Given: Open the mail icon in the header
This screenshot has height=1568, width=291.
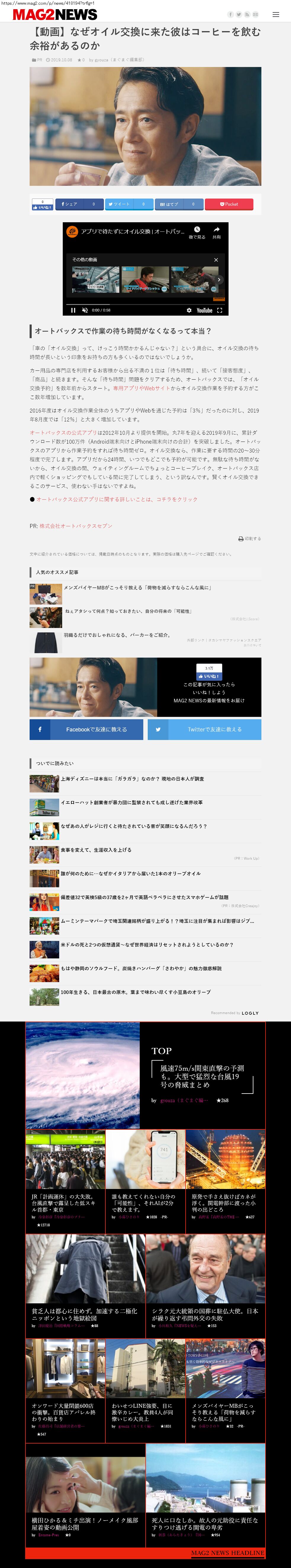Looking at the screenshot, I should point(256,15).
